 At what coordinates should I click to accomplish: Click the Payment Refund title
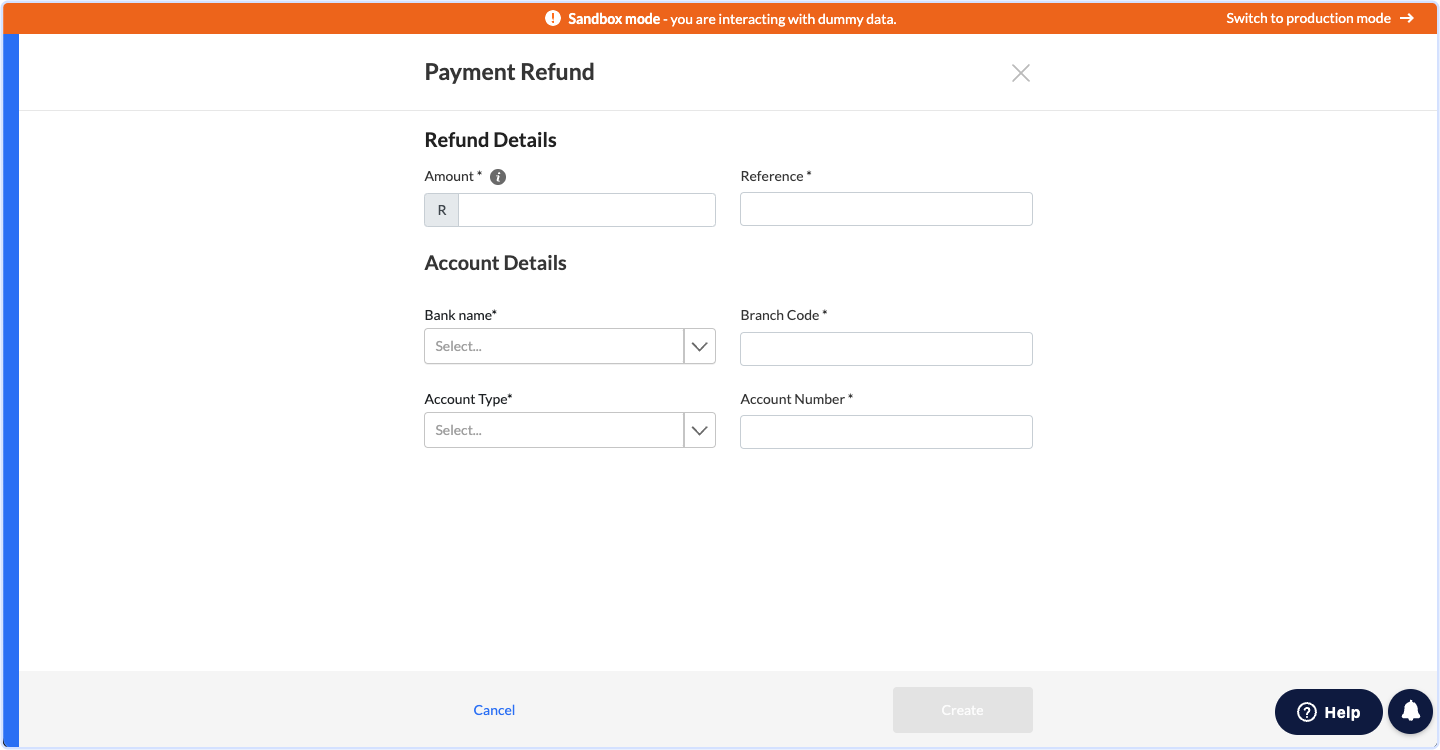pyautogui.click(x=509, y=72)
